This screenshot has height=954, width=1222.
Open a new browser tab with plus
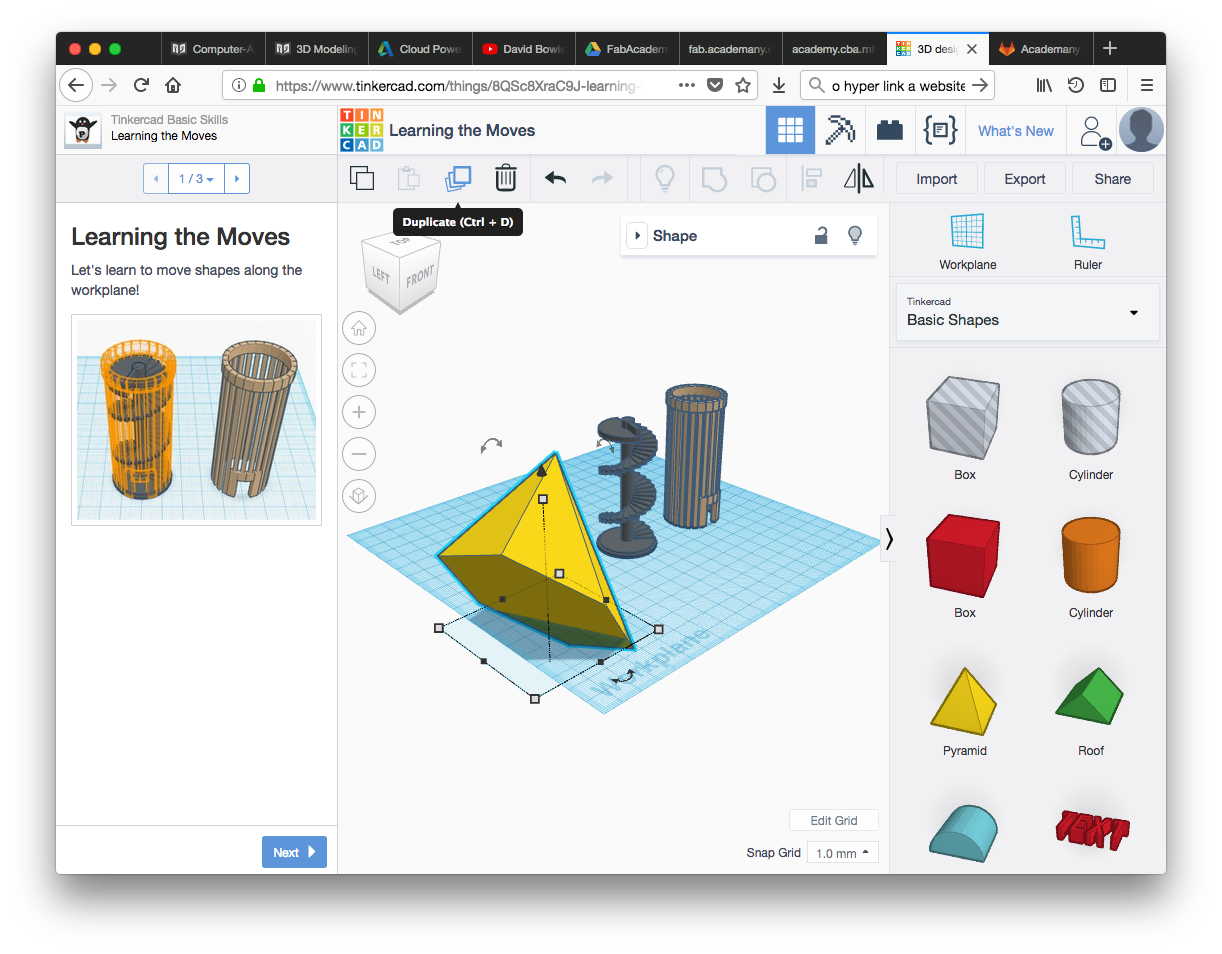click(1110, 48)
